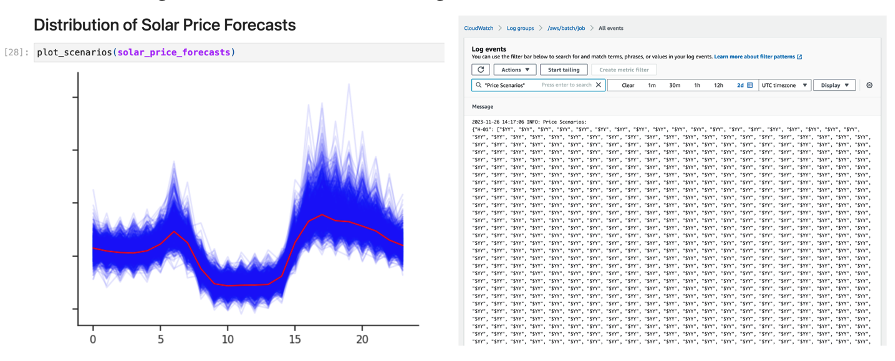Clear the filter text with the X icon
895x361 pixels.
tap(598, 85)
